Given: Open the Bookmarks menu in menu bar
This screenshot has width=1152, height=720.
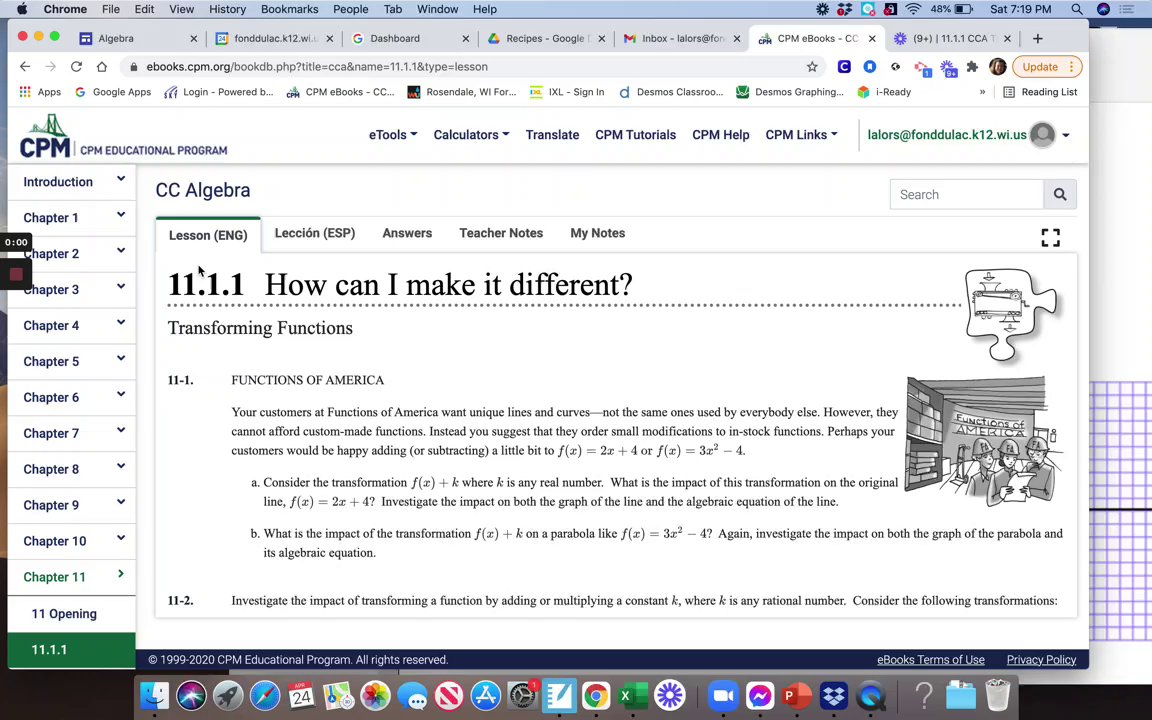Looking at the screenshot, I should (289, 9).
